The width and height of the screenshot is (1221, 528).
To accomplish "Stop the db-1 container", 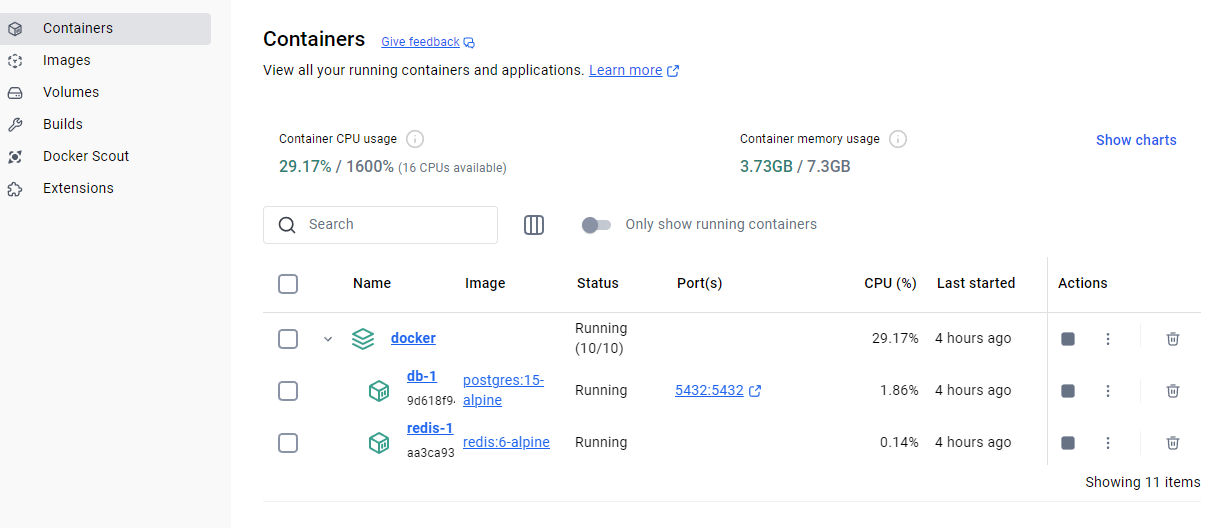I will tap(1068, 391).
